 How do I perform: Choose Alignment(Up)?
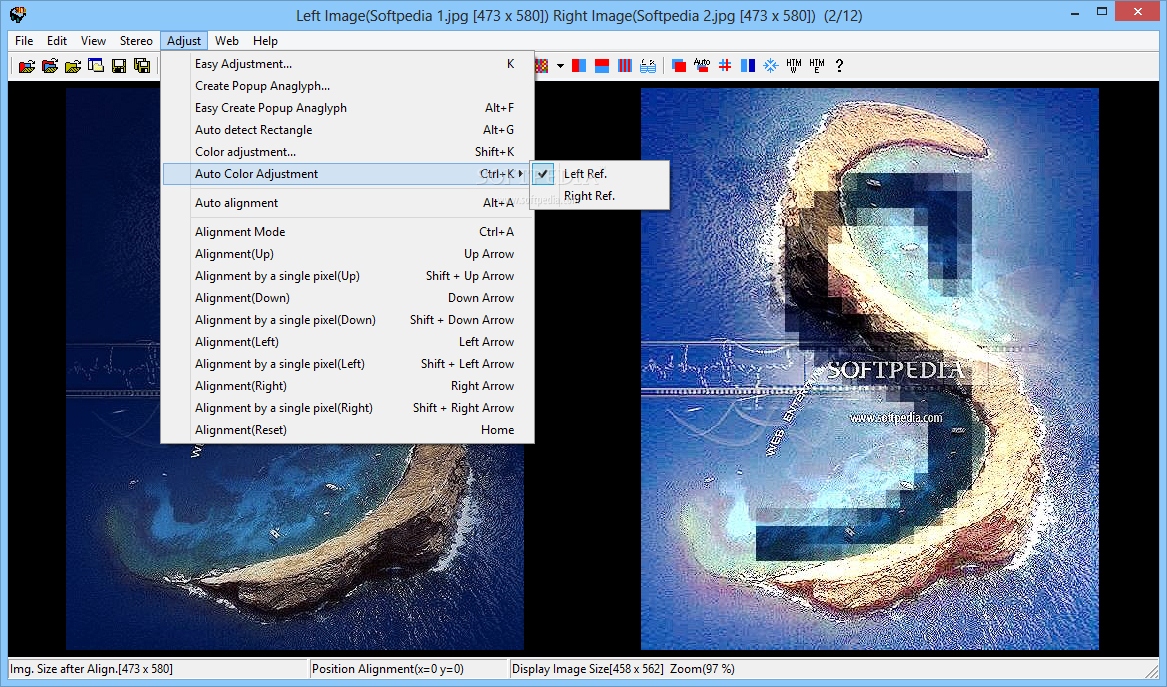[x=348, y=254]
